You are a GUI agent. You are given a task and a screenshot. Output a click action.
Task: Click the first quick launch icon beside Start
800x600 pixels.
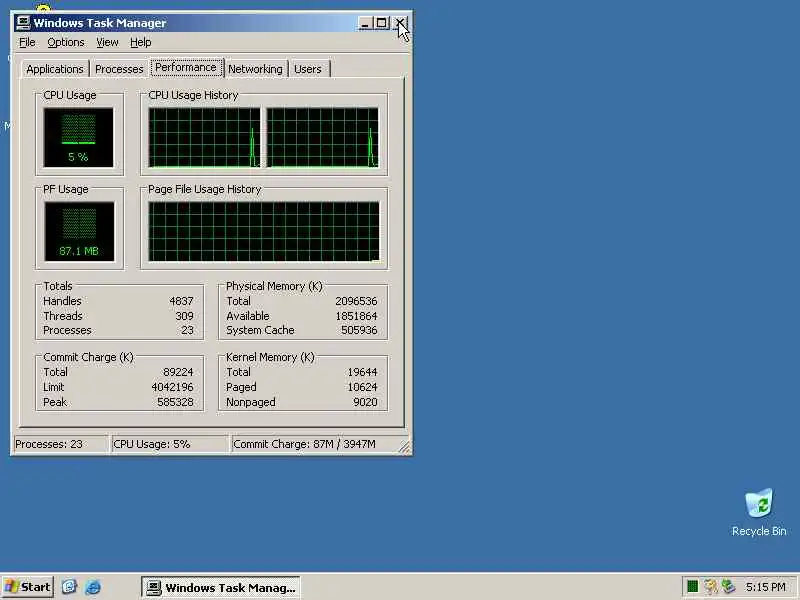click(x=69, y=587)
